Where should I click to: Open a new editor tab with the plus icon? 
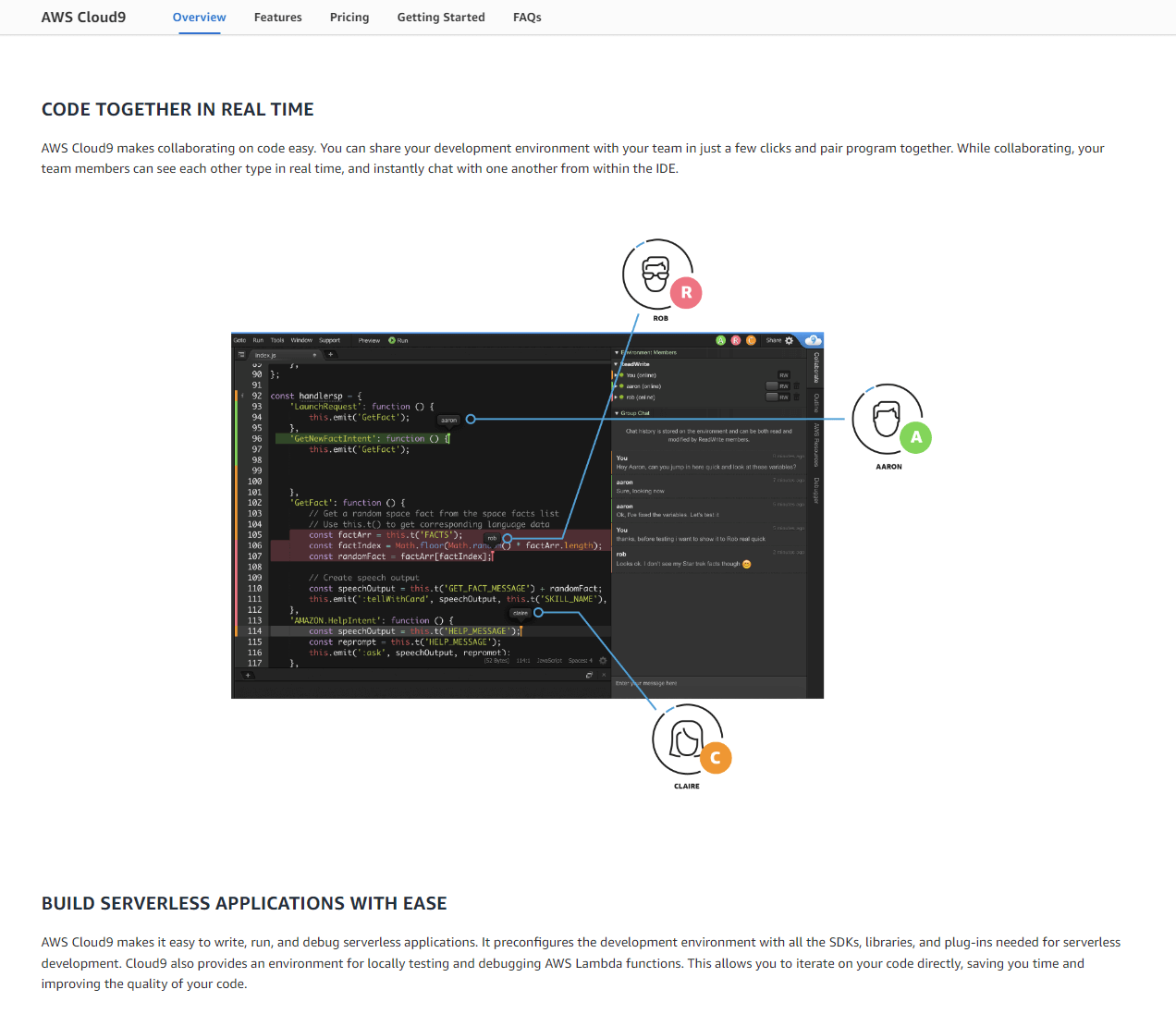coord(331,354)
